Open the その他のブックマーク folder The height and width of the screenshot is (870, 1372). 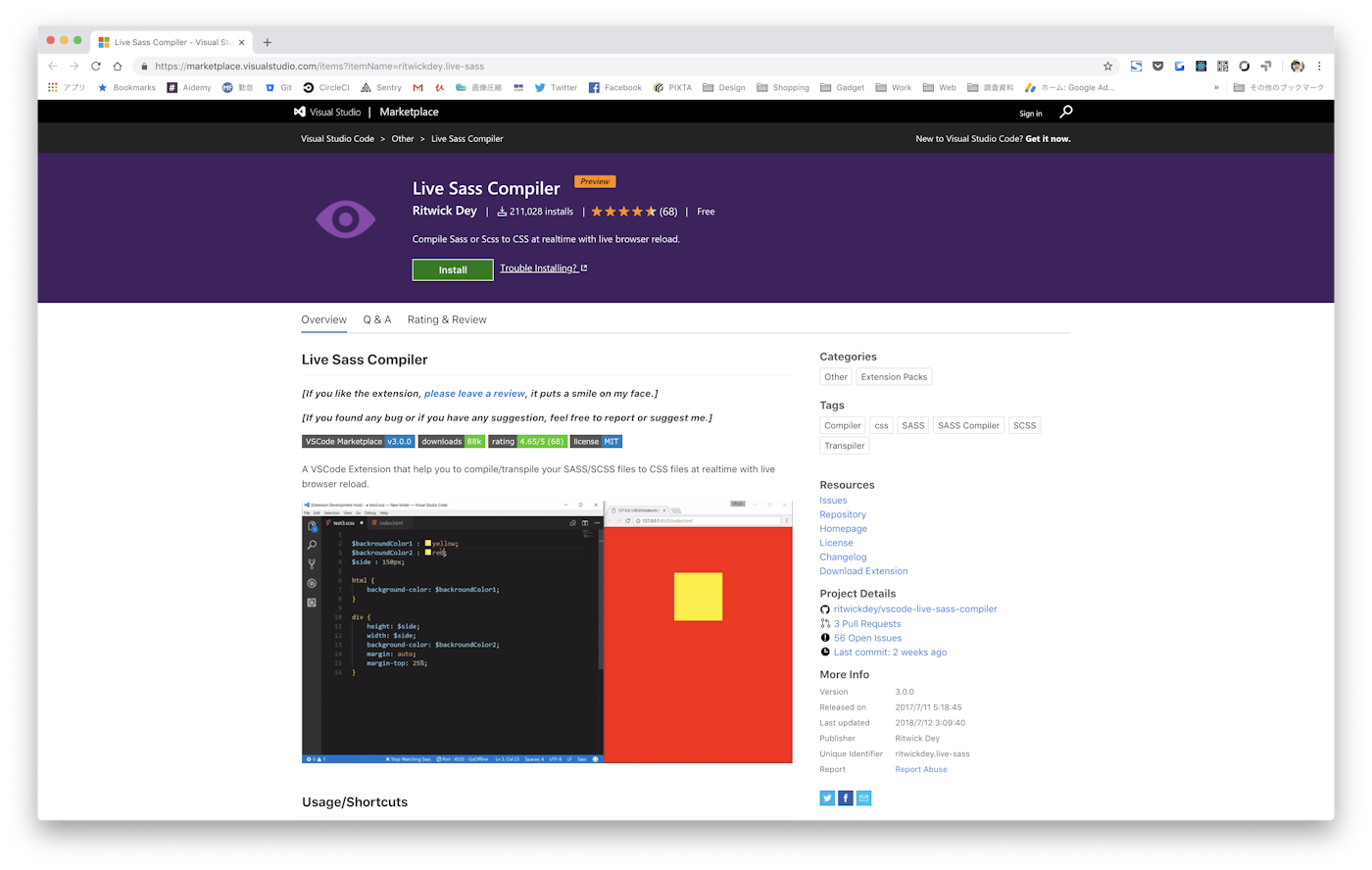click(x=1279, y=87)
